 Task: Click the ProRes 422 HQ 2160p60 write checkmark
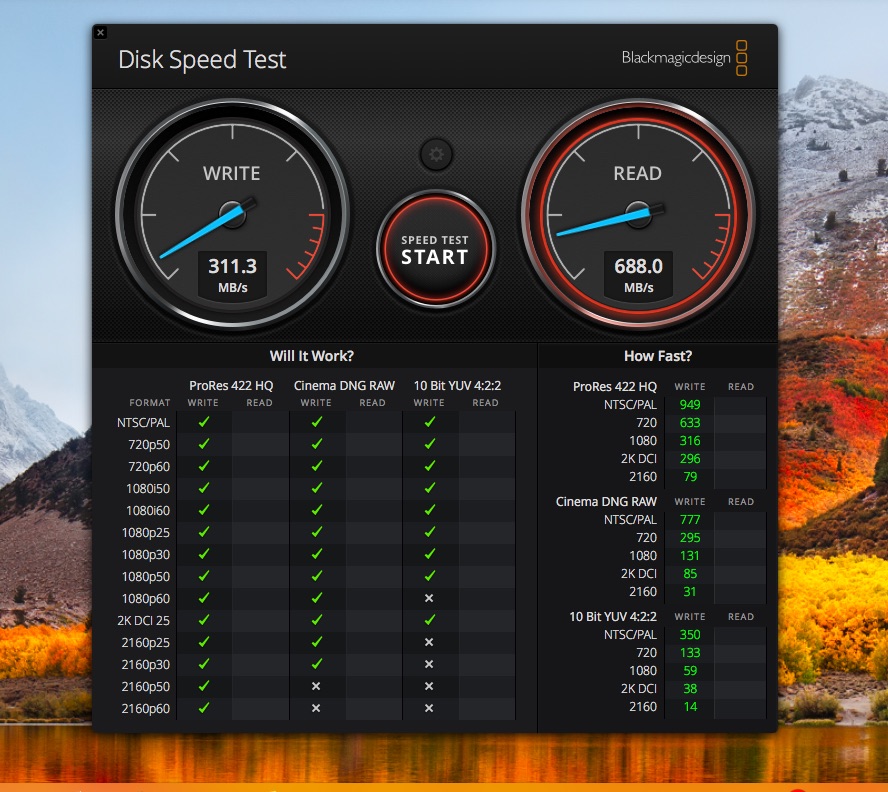coord(204,708)
